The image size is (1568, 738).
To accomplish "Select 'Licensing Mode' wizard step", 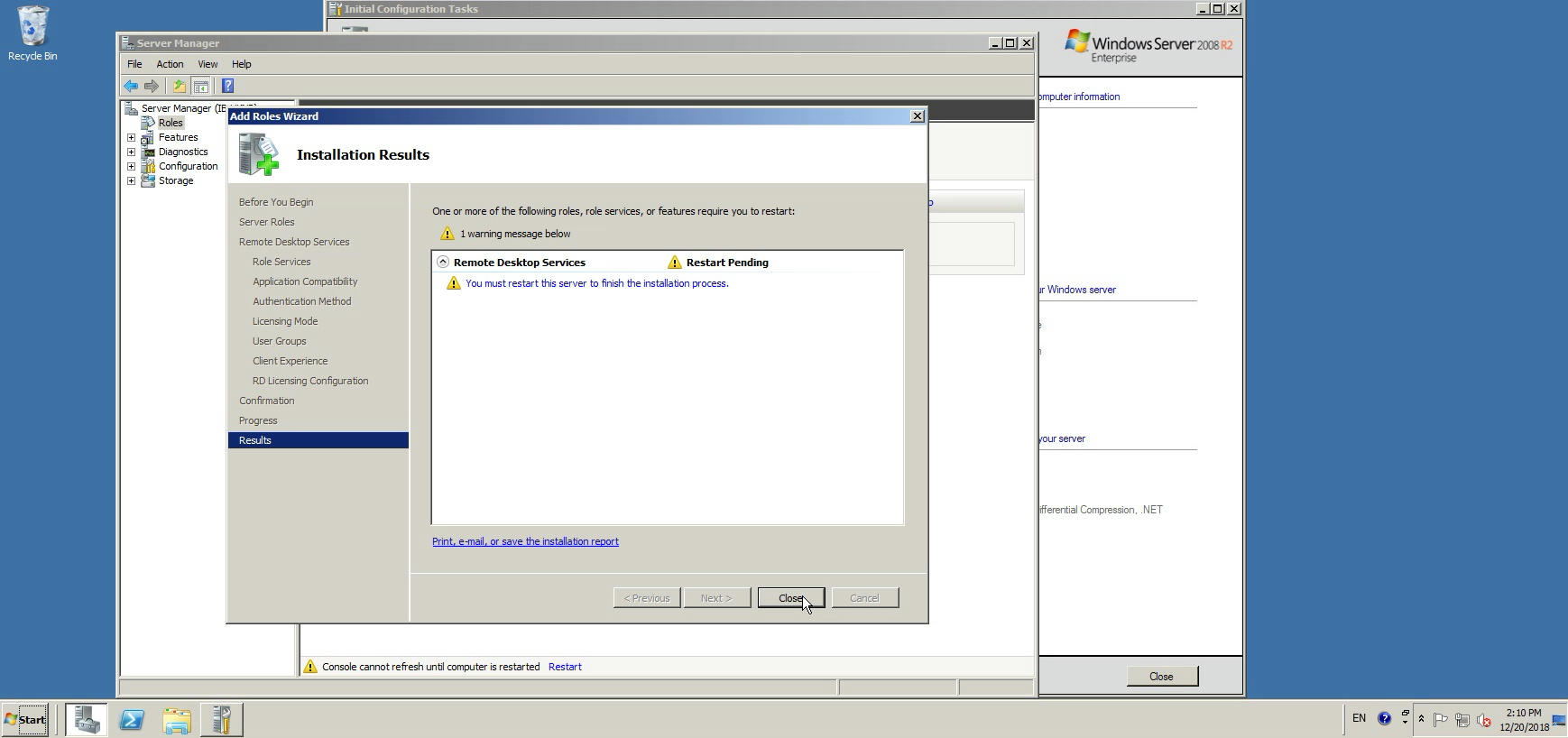I will (285, 321).
